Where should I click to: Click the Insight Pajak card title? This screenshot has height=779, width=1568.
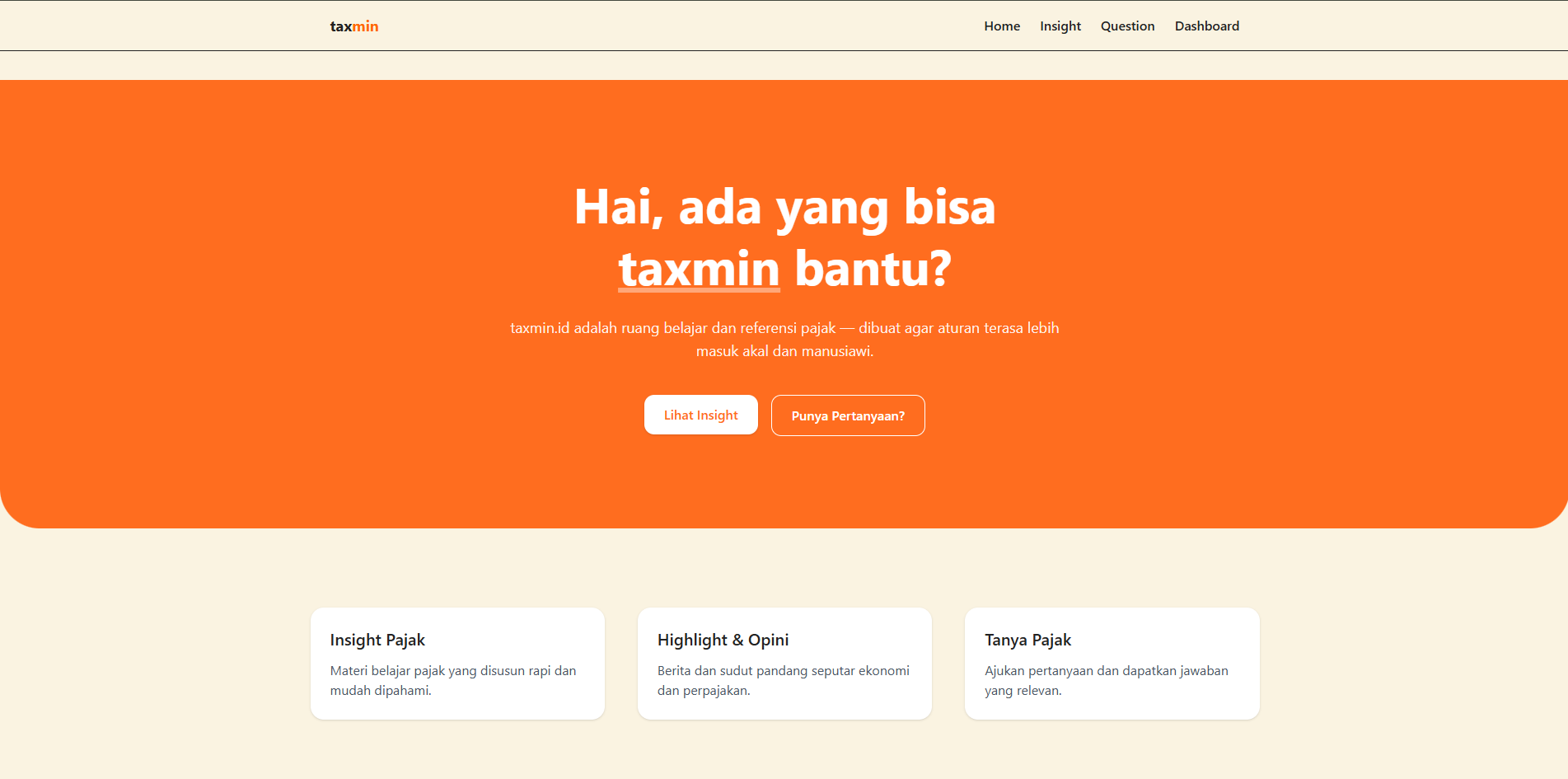[x=377, y=640]
